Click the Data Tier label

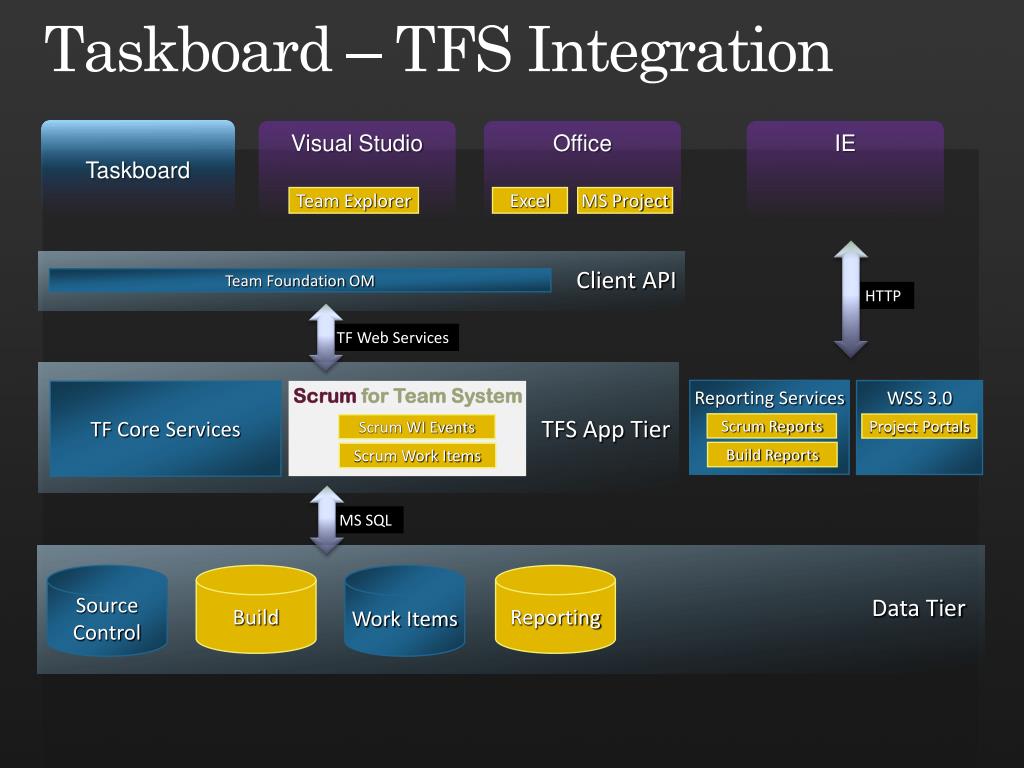(918, 608)
